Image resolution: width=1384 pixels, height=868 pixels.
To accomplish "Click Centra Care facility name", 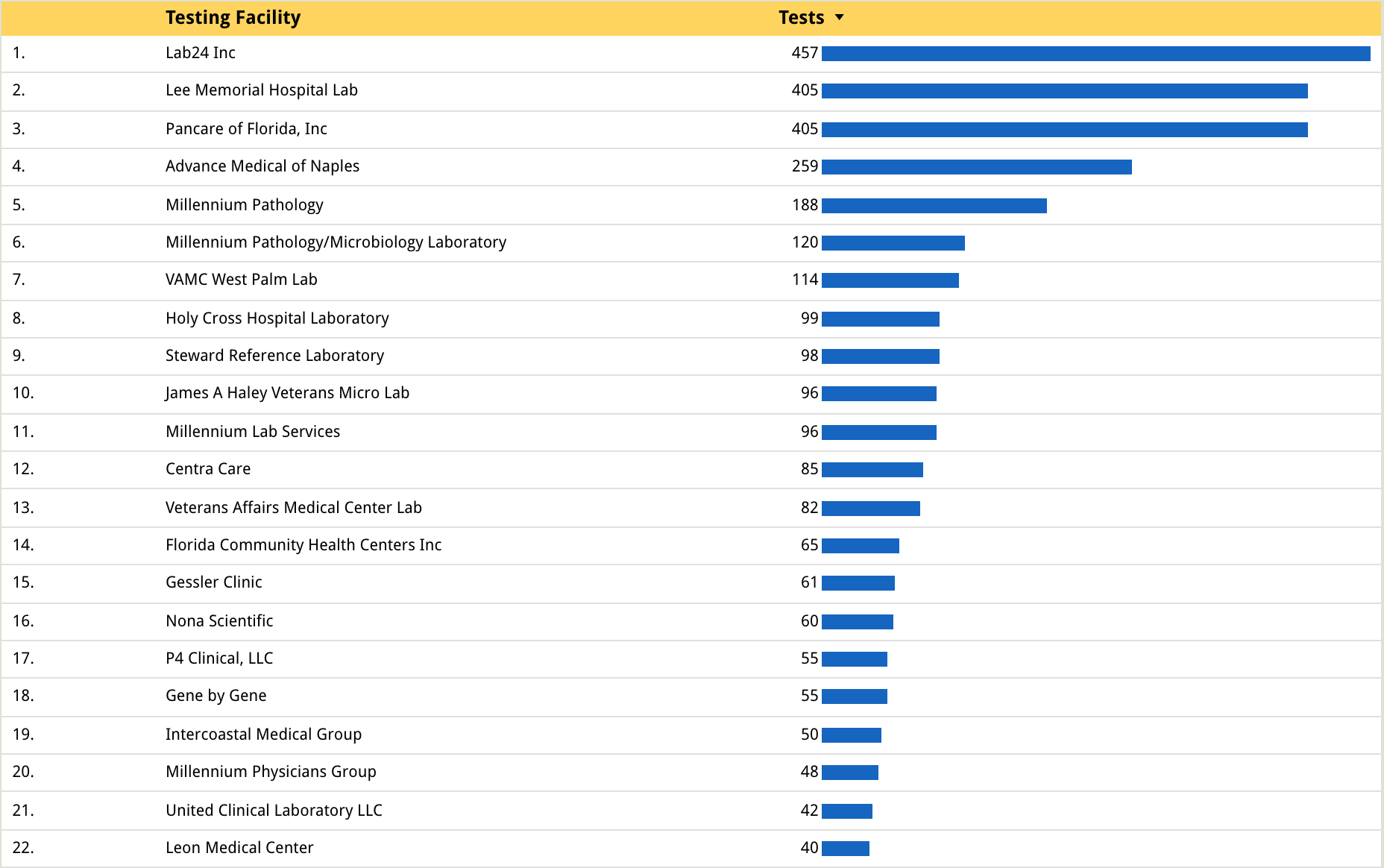I will point(208,469).
